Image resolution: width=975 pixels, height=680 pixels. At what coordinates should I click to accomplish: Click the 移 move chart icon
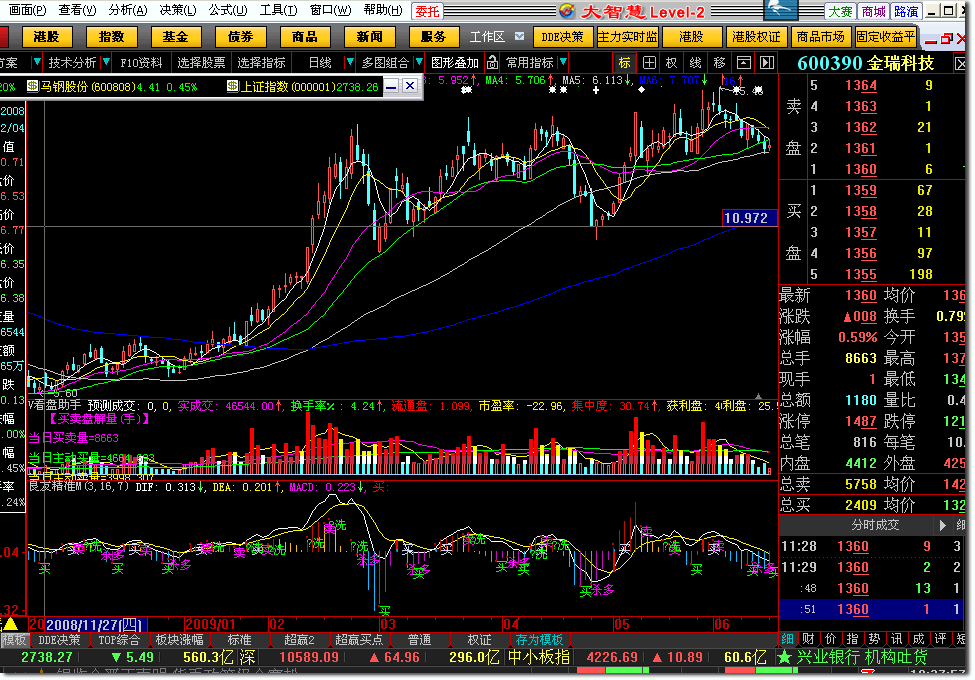pos(719,63)
